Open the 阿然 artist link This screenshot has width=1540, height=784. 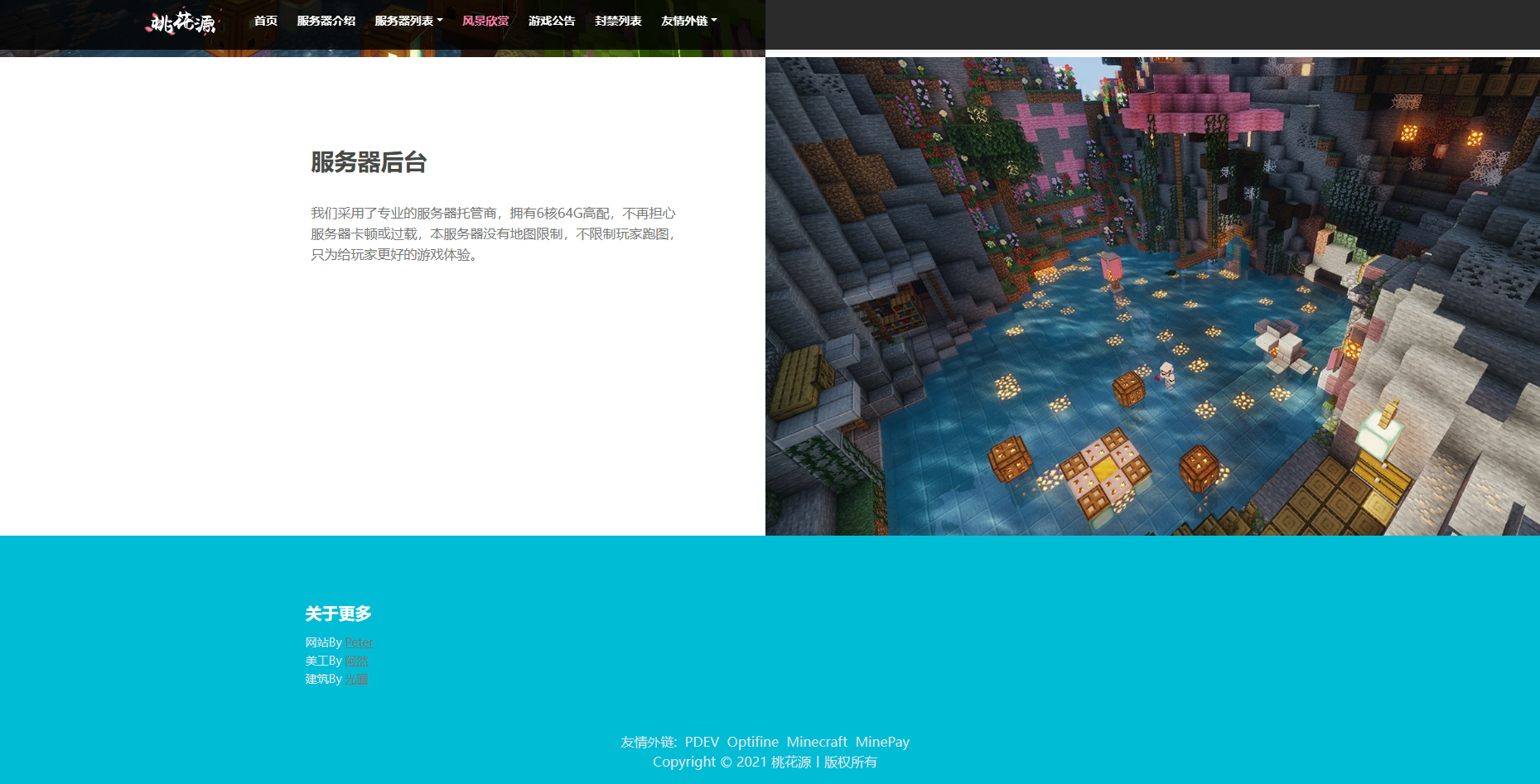tap(357, 661)
